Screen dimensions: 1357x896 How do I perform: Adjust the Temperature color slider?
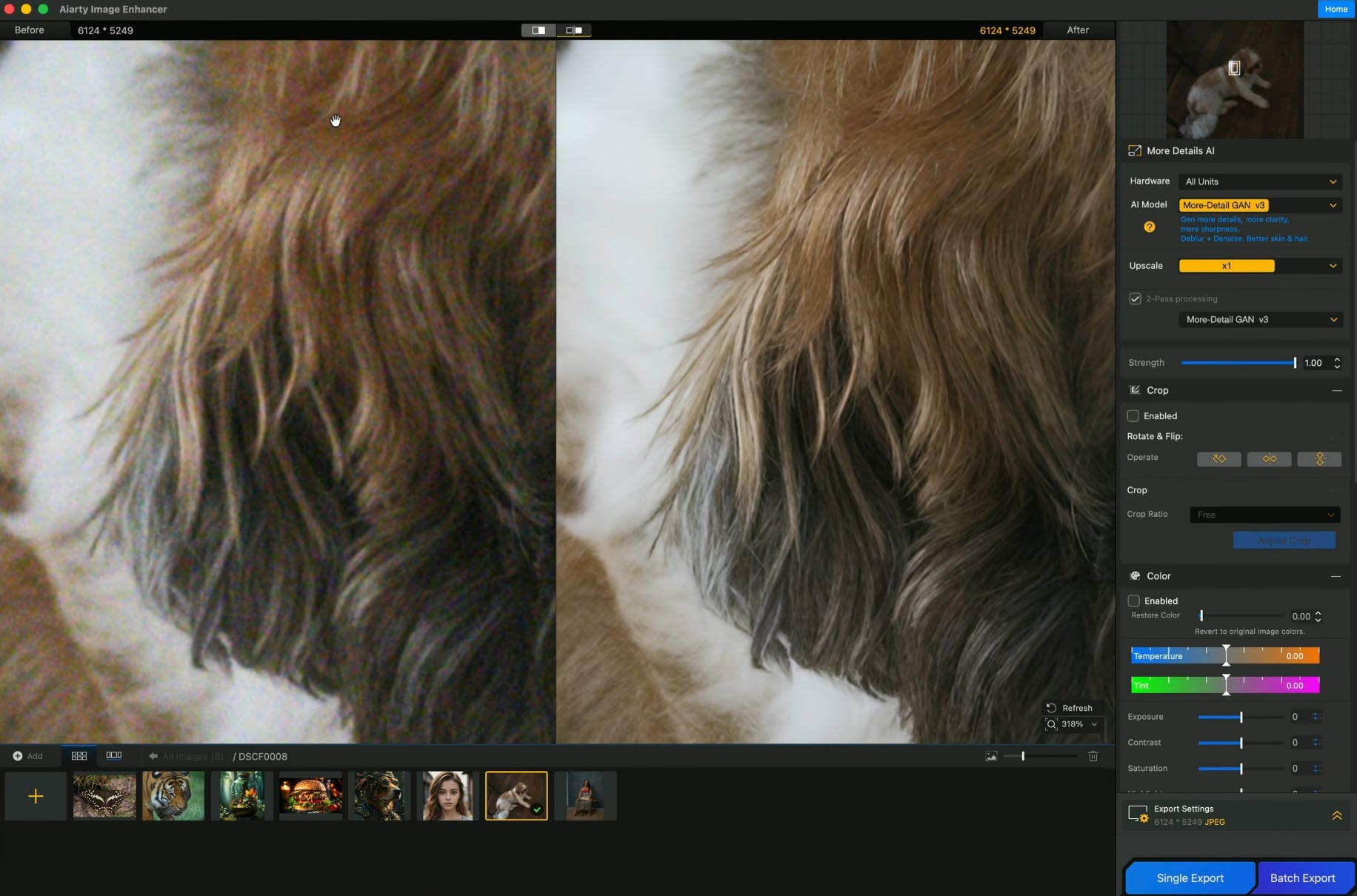[1225, 656]
